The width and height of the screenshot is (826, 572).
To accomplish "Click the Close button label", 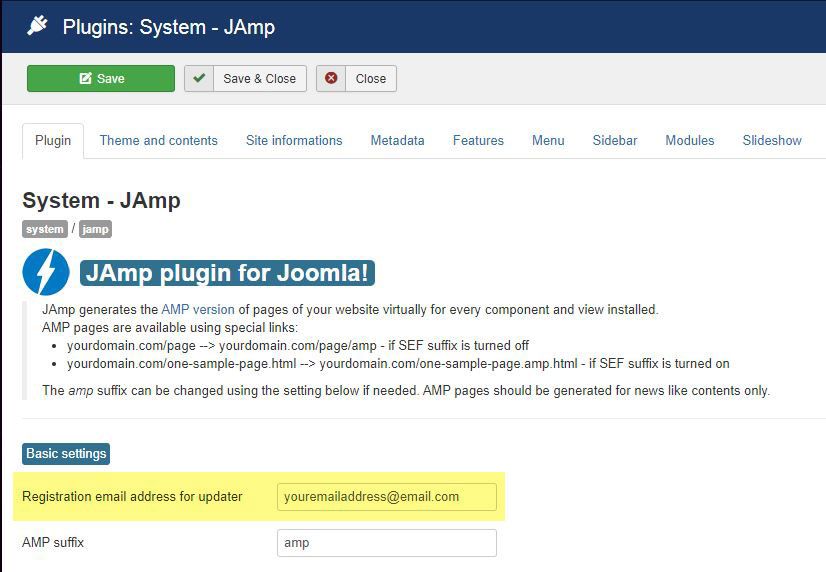I will click(371, 78).
